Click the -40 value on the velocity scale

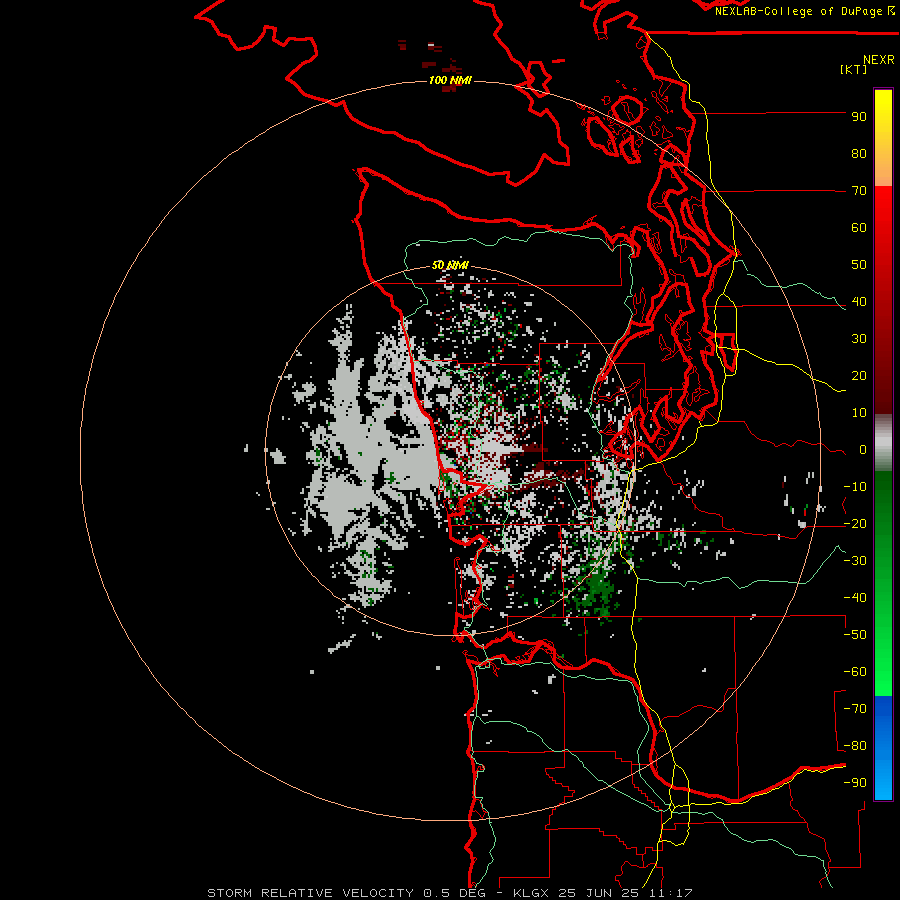click(x=855, y=598)
